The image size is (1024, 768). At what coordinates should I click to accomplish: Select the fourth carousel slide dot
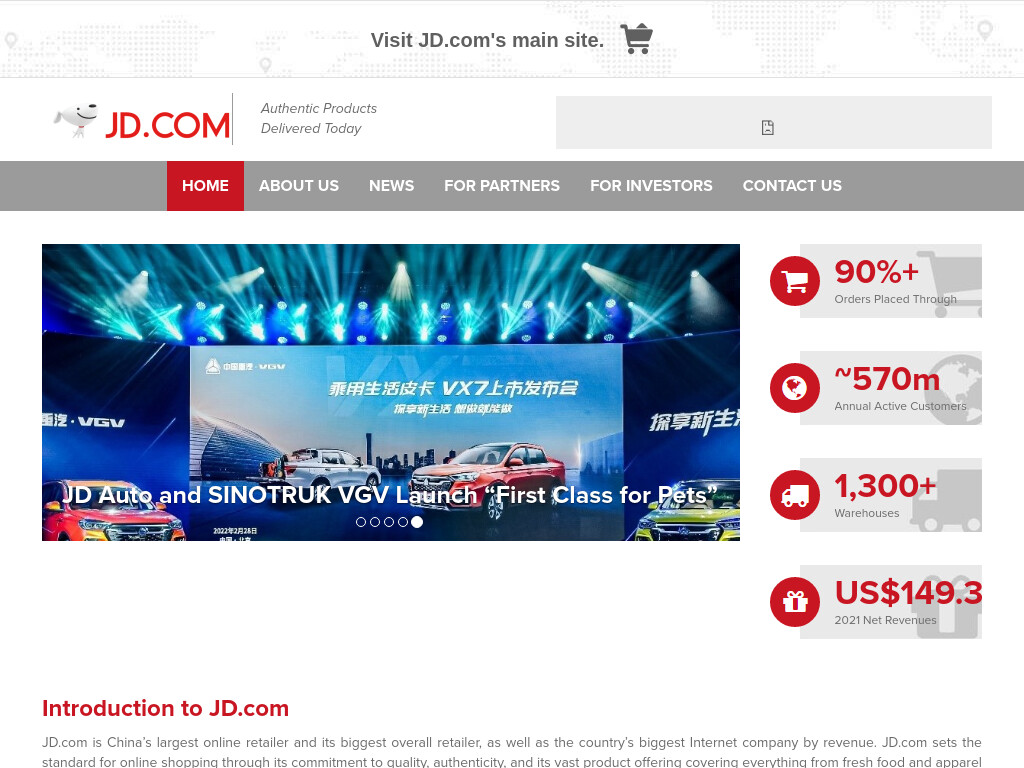click(x=403, y=522)
